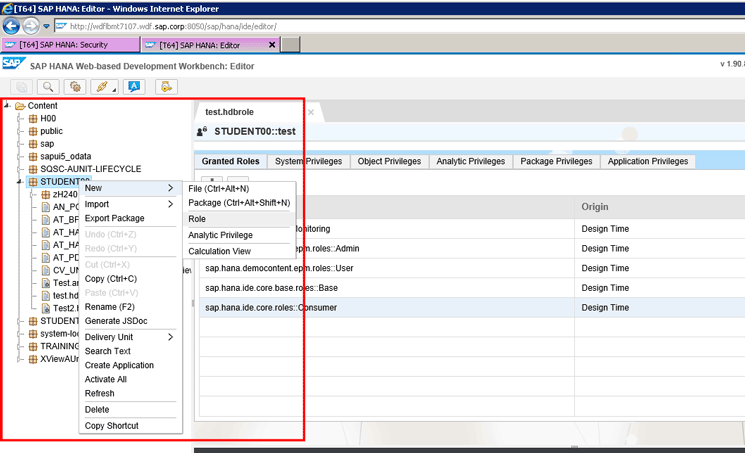Select Create Application in the context menu

click(x=130, y=365)
